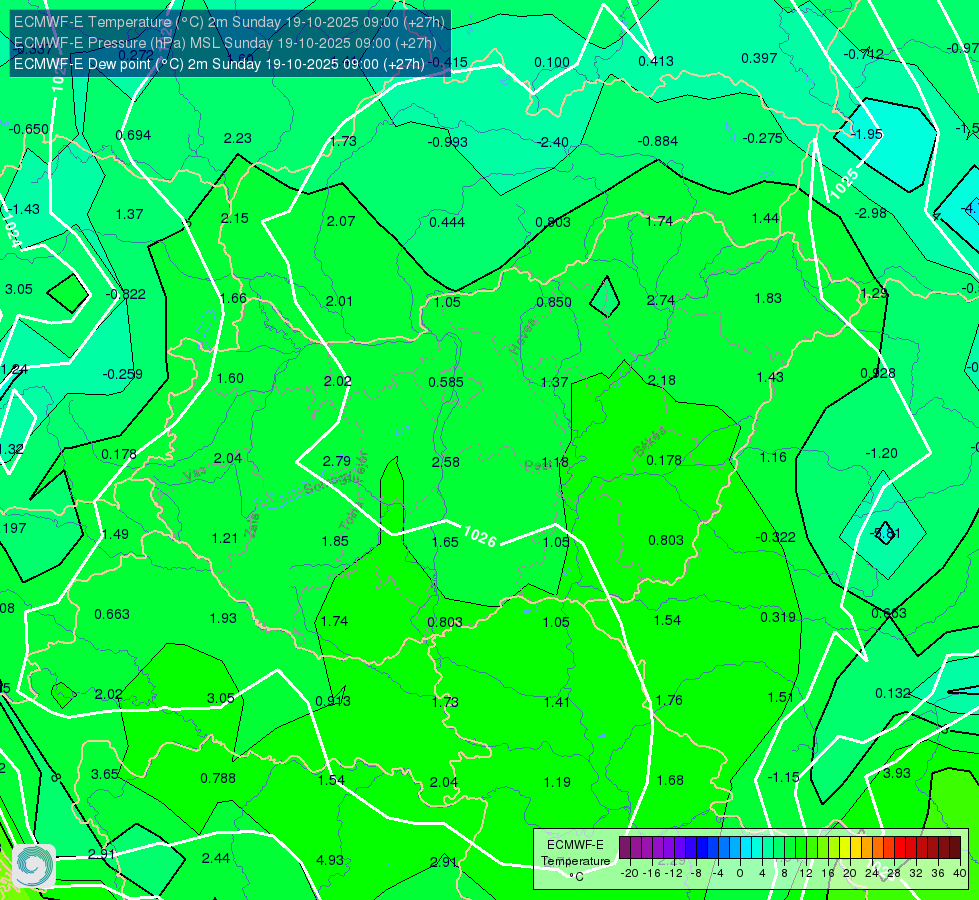Click the blue -8 swatch in legend
This screenshot has height=900, width=979.
(702, 848)
